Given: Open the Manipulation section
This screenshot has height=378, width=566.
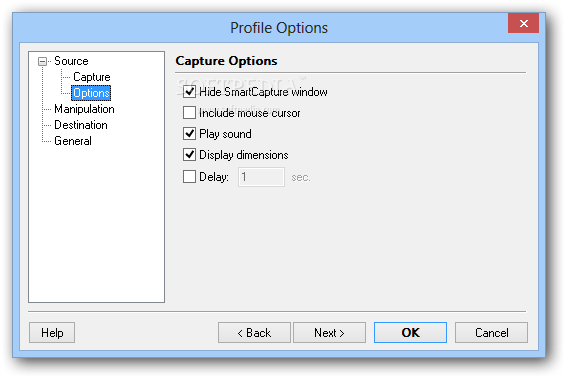Looking at the screenshot, I should point(84,109).
